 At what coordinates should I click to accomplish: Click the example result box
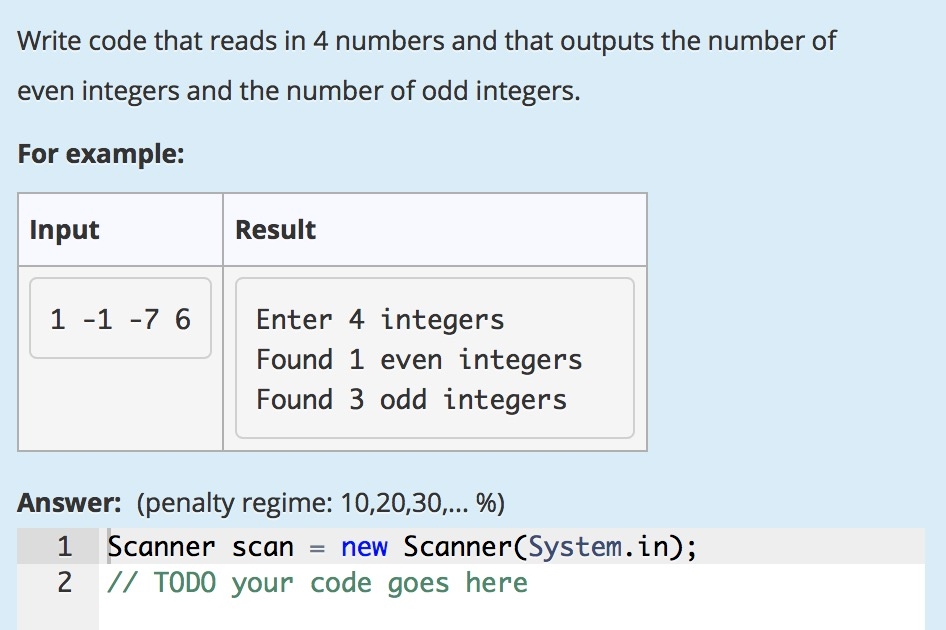pos(435,359)
